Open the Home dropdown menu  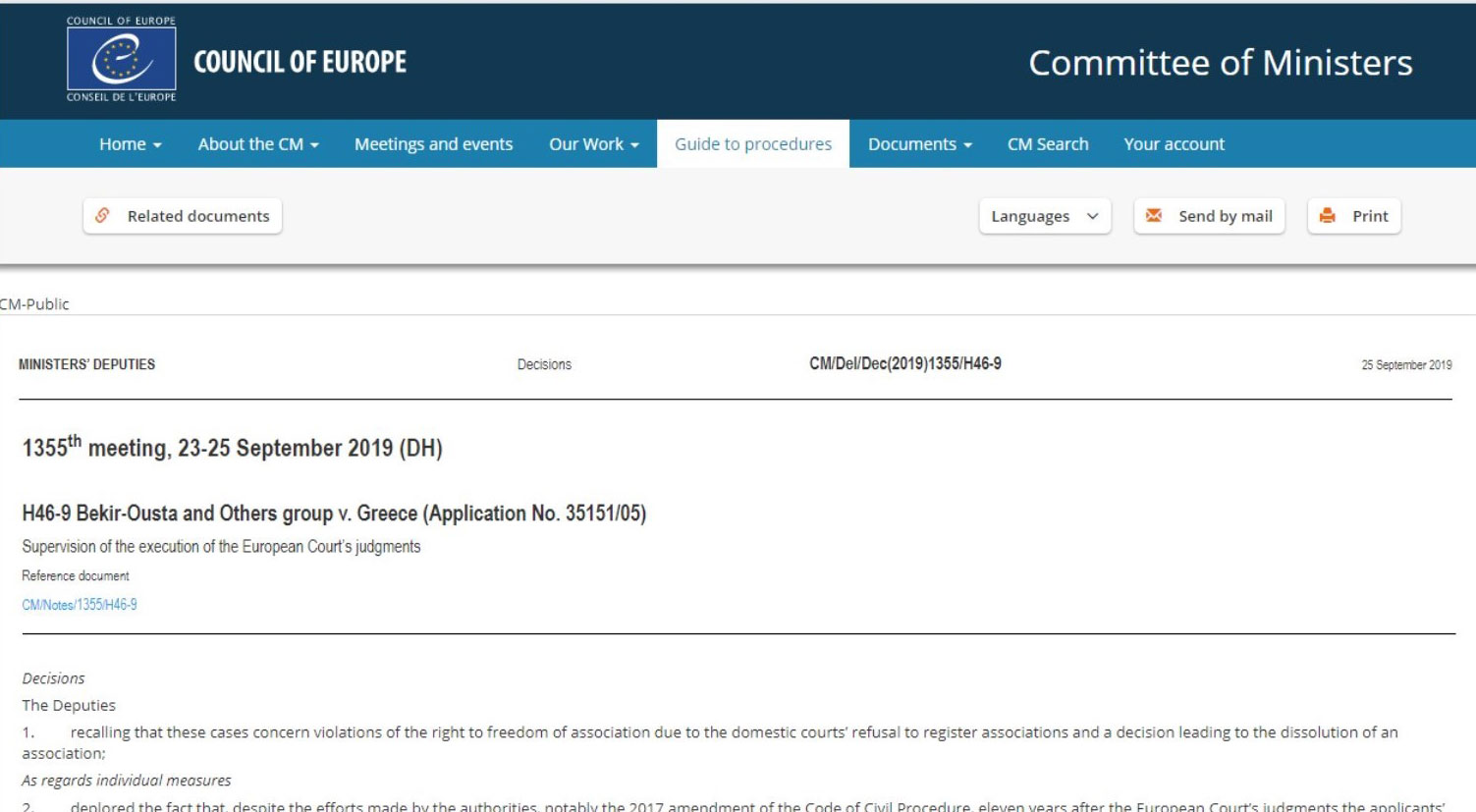tap(130, 144)
